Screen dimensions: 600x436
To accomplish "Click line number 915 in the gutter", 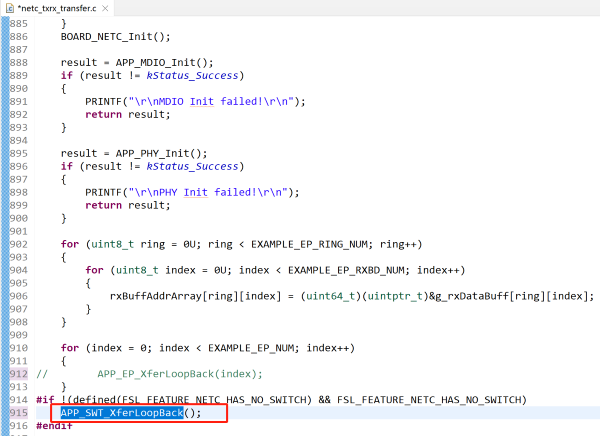I will tap(19, 413).
